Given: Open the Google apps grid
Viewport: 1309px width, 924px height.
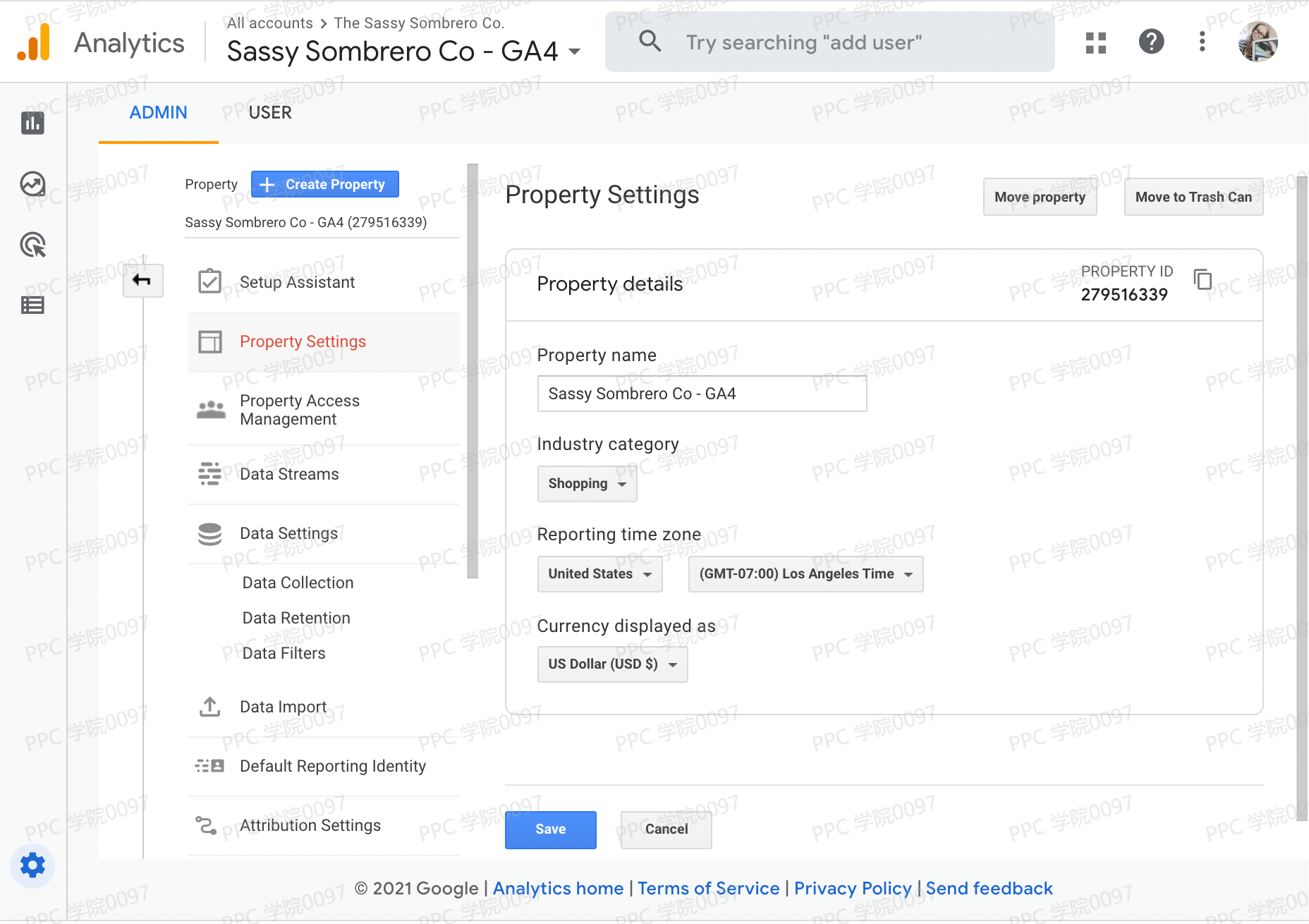Looking at the screenshot, I should [1095, 42].
